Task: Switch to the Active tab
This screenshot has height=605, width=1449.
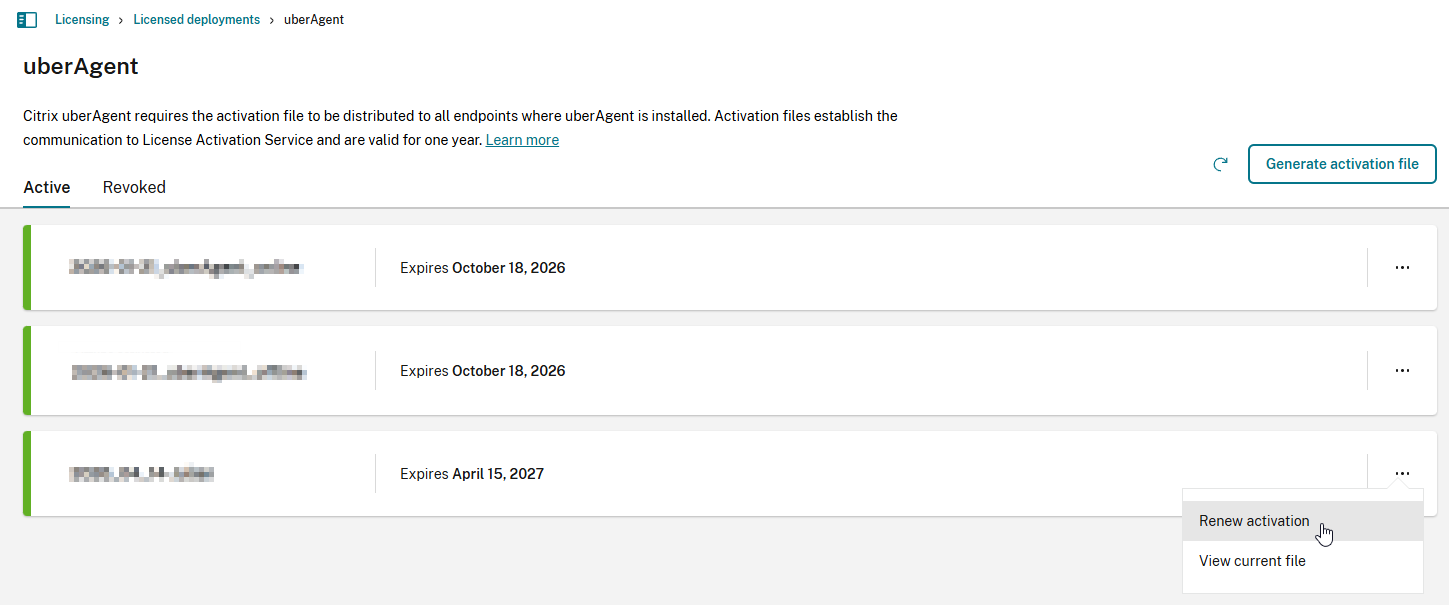Action: tap(46, 187)
